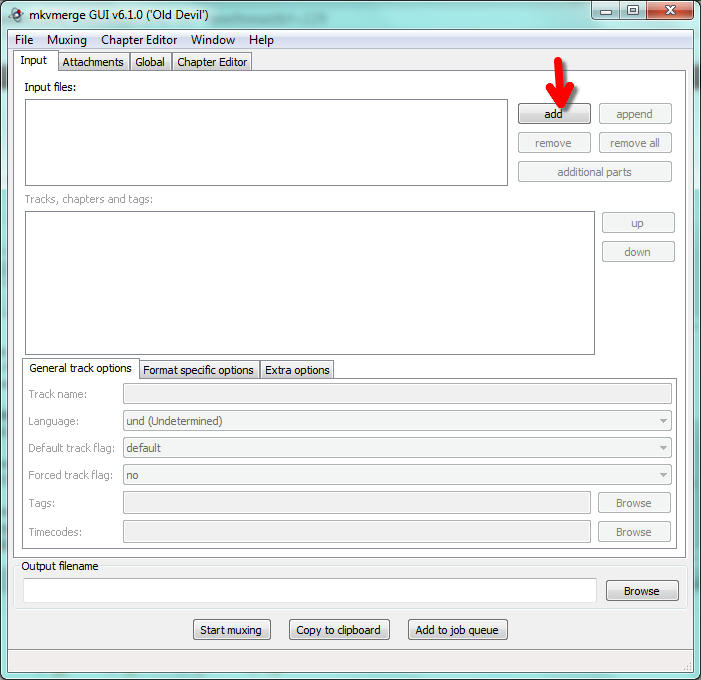Click the Copy to clipboard button
The image size is (701, 680).
(339, 630)
